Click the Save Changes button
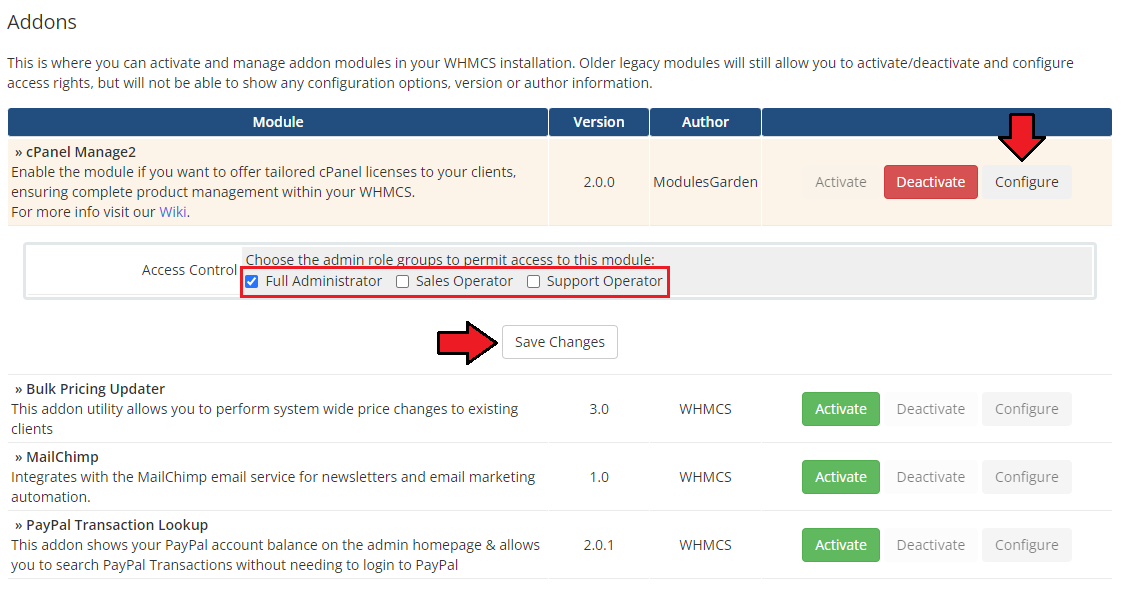Screen dimensions: 1121x605 (x=560, y=342)
